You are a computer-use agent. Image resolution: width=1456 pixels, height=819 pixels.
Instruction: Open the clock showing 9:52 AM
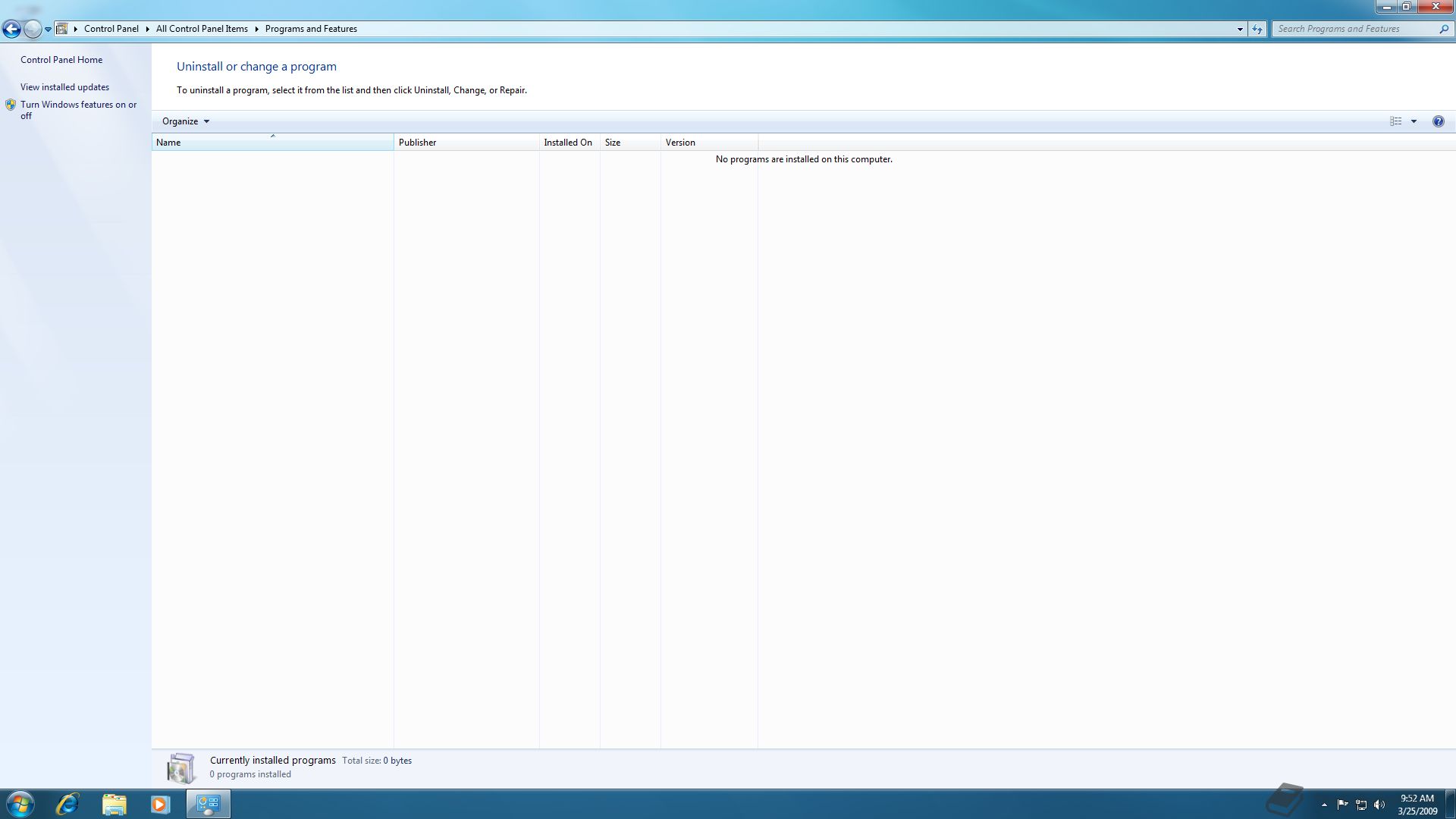point(1417,805)
